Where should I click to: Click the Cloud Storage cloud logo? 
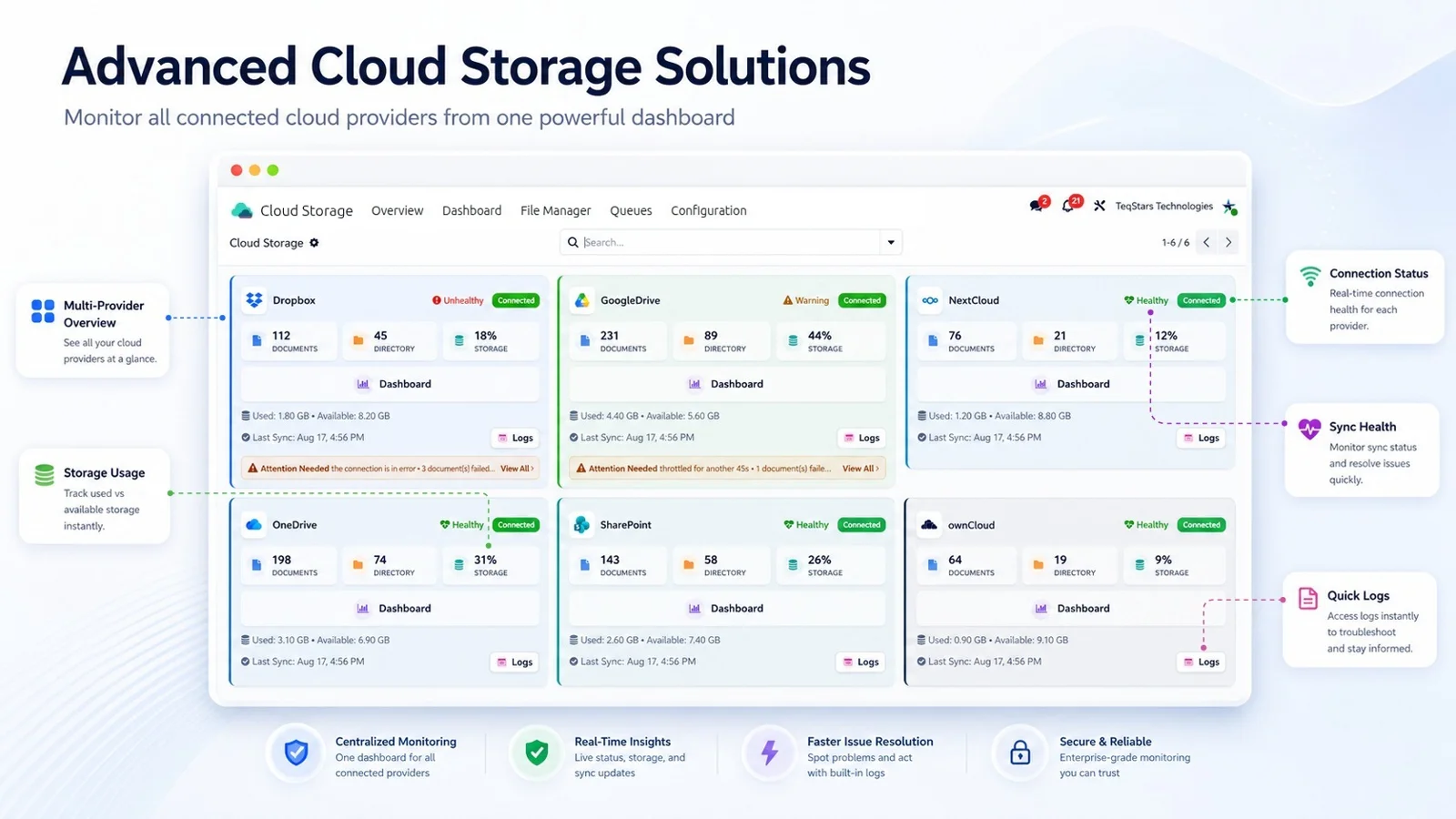point(242,210)
